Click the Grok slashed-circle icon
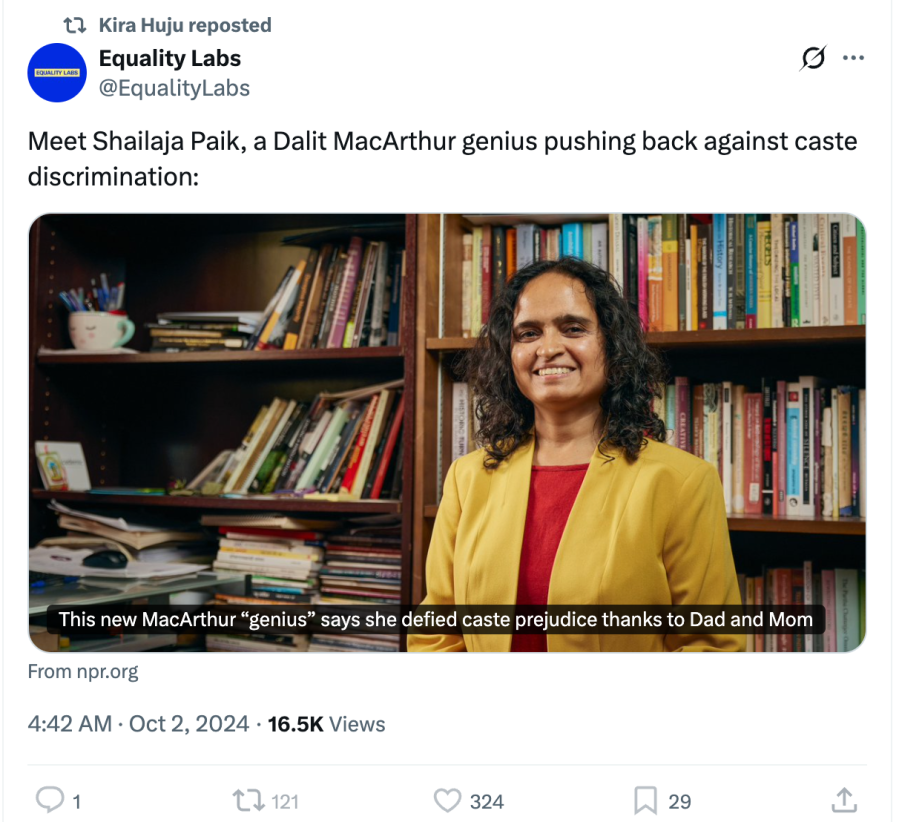Viewport: 899px width, 822px height. pos(813,59)
